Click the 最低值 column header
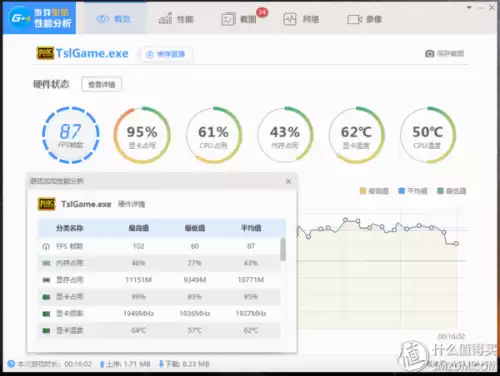The width and height of the screenshot is (500, 376). (195, 228)
